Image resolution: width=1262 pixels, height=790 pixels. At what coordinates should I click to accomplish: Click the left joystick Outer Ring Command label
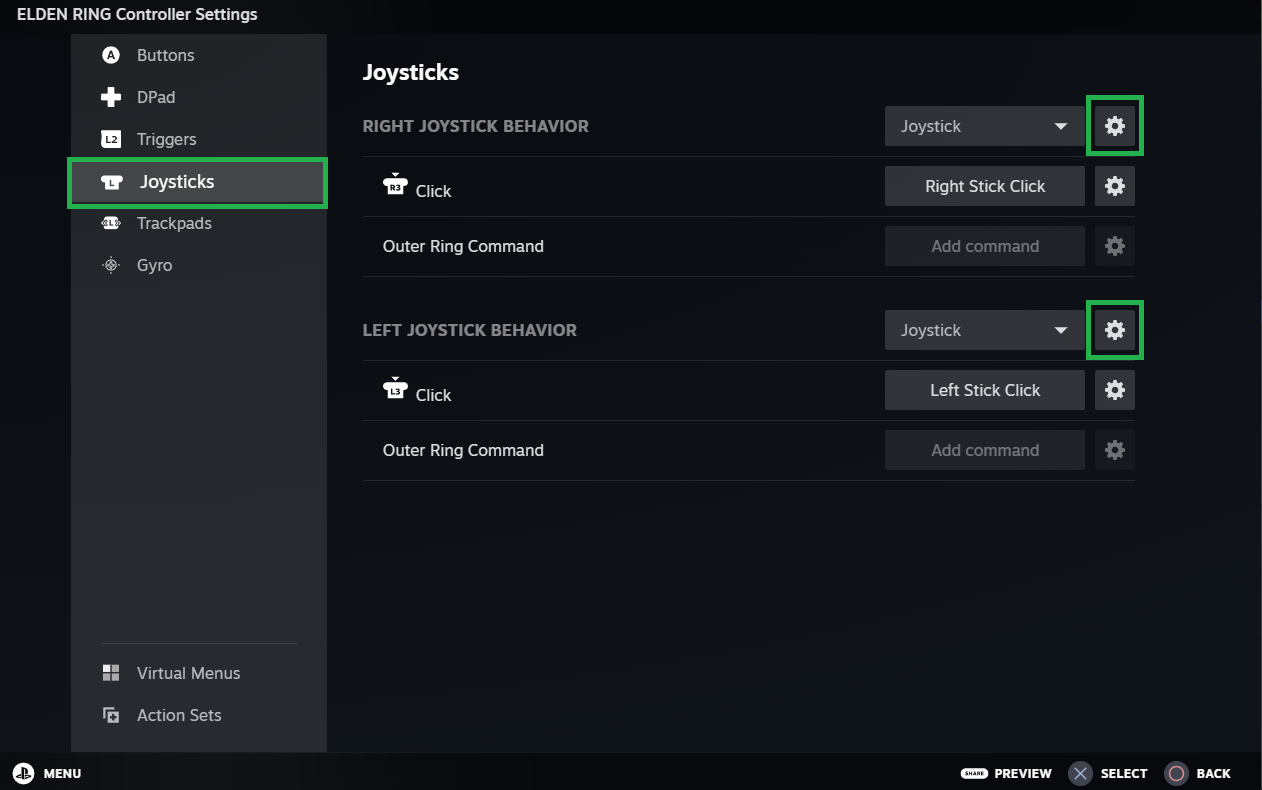463,450
